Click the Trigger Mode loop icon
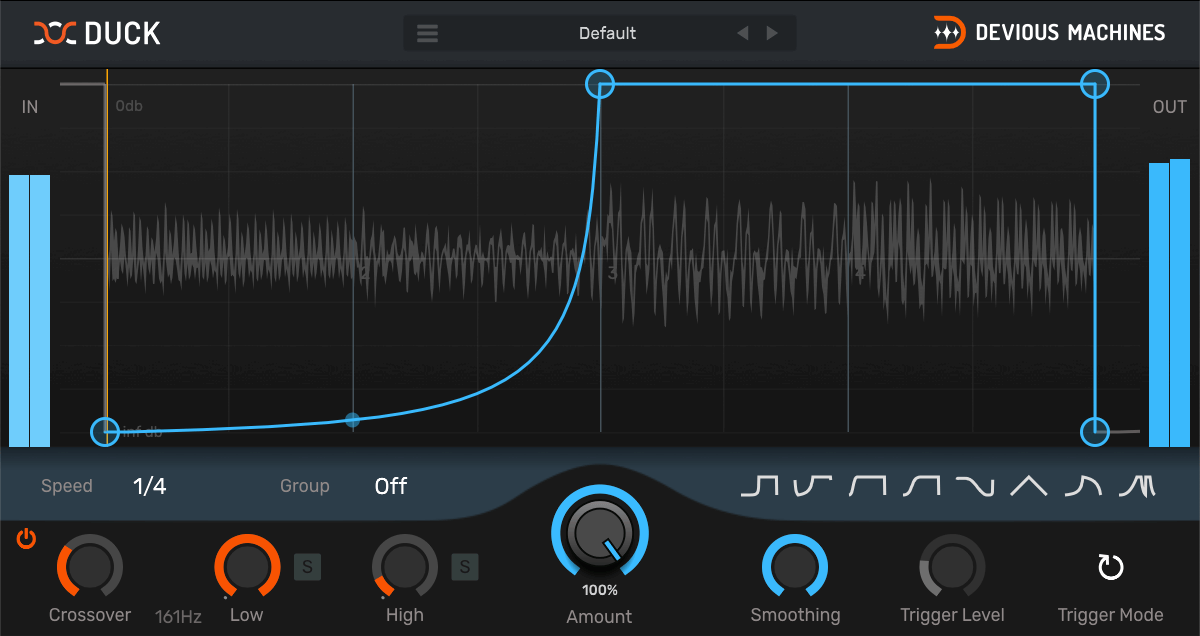The width and height of the screenshot is (1200, 636). point(1110,568)
